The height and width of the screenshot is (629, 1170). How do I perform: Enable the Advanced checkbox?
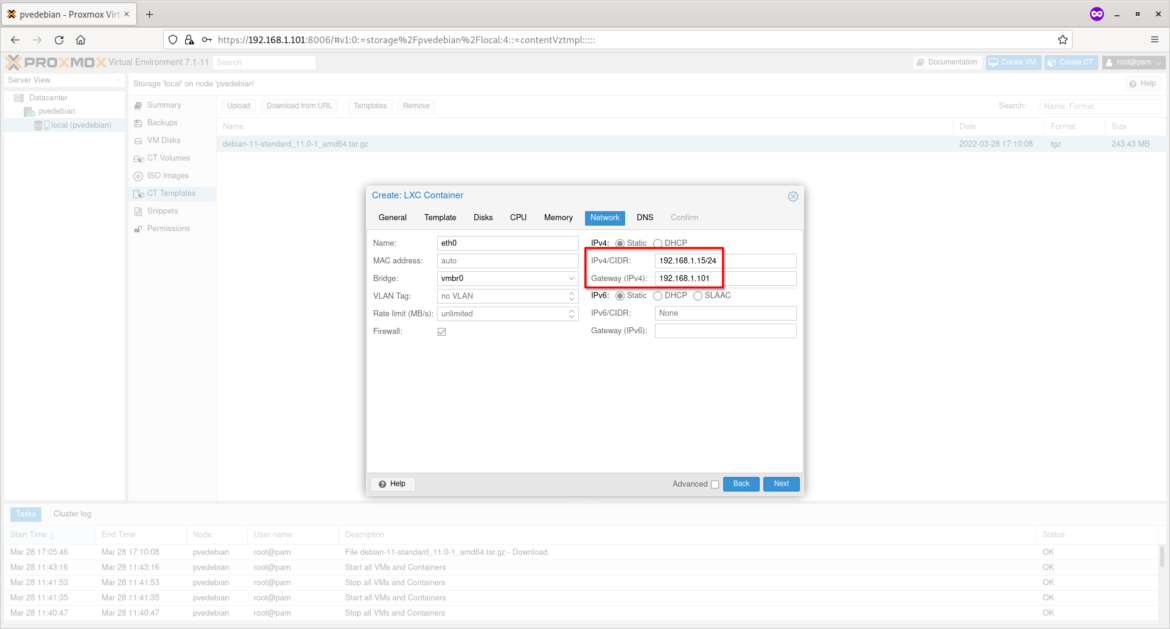click(714, 484)
